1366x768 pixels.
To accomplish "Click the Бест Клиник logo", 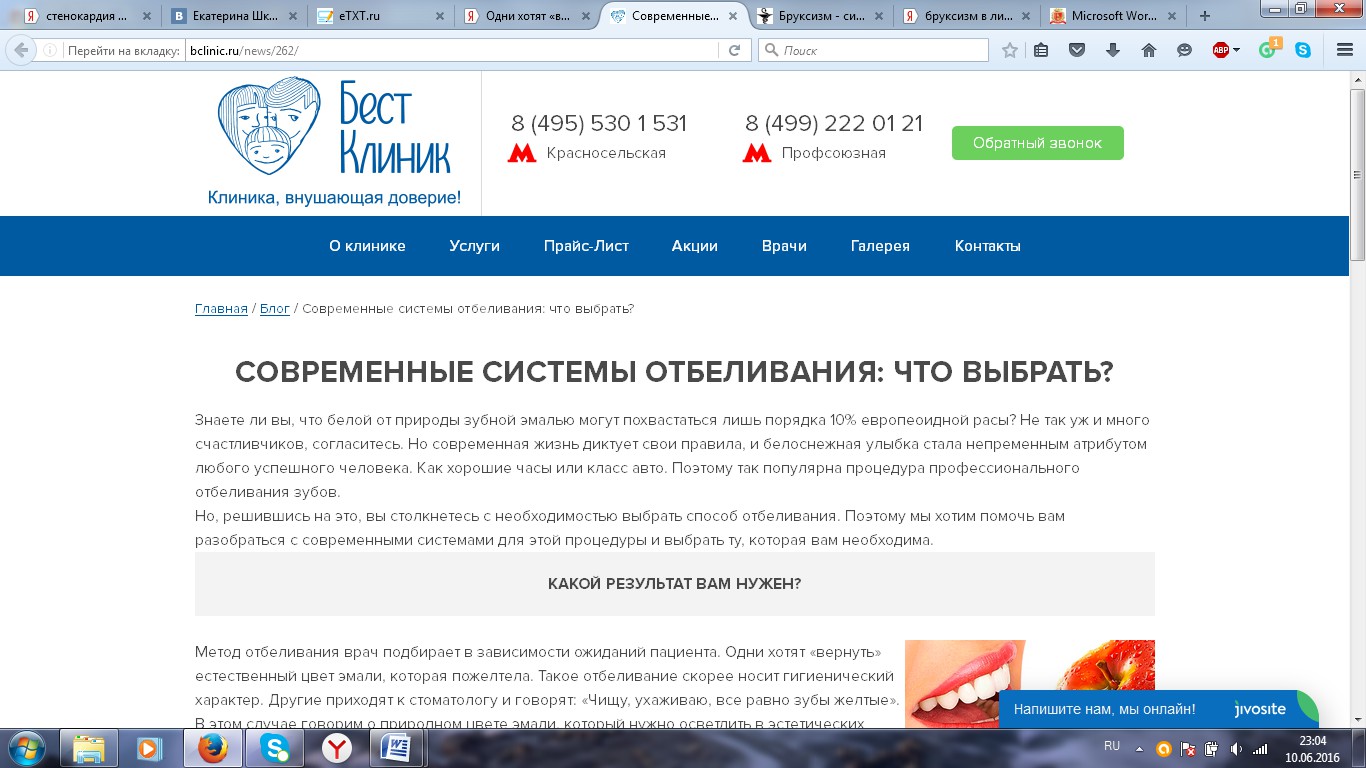I will (335, 142).
